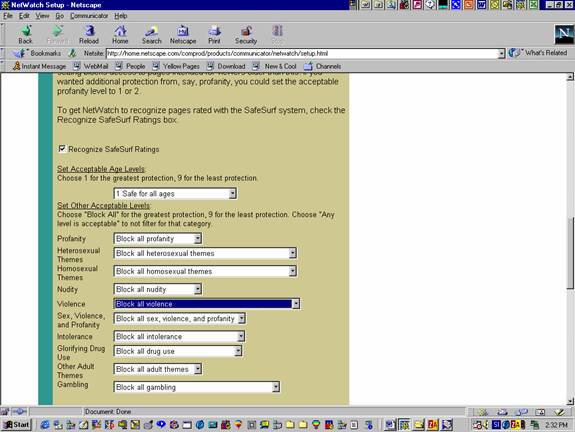Click the grayed Forward toolbar icon
This screenshot has width=575, height=432.
tap(57, 35)
